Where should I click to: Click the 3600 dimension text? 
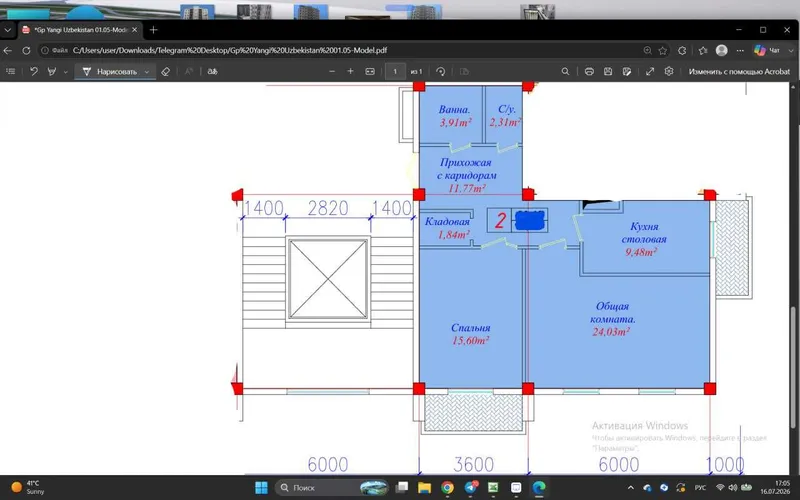pyautogui.click(x=473, y=465)
